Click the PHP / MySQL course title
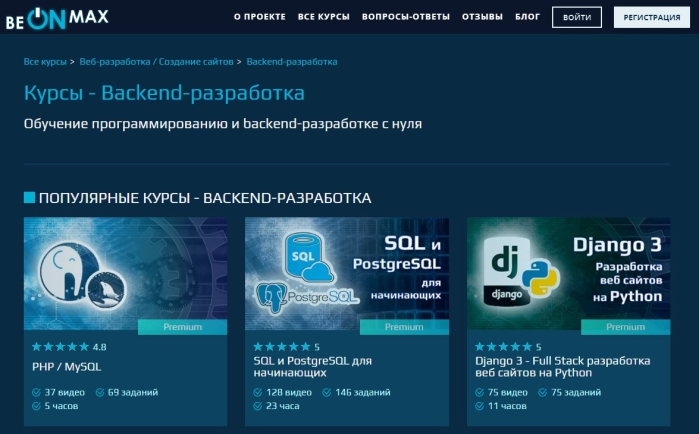 pos(67,367)
